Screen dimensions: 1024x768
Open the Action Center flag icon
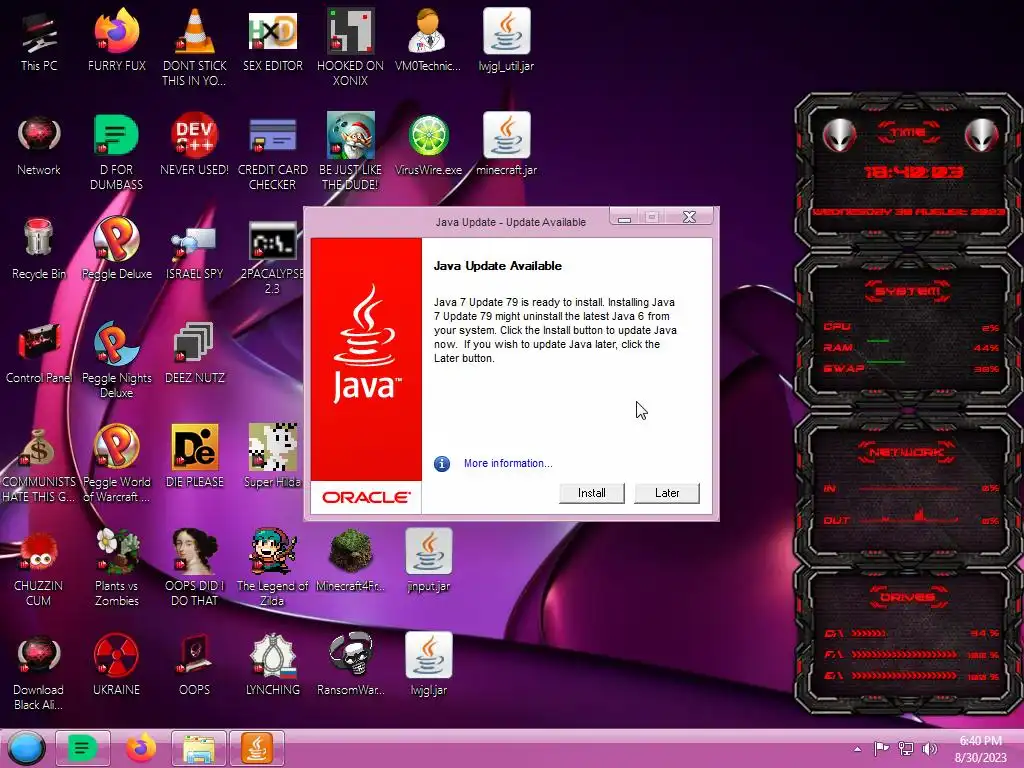(881, 748)
